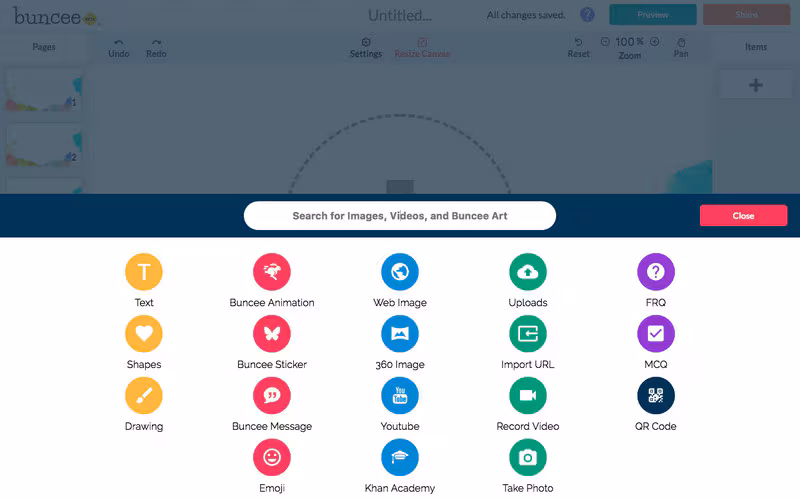Screen dimensions: 800x500
Task: Add an MCQ checkbox item
Action: pyautogui.click(x=656, y=334)
